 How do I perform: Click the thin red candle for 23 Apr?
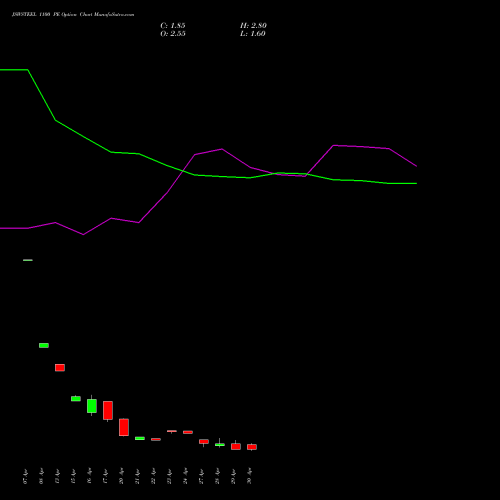[x=172, y=431]
